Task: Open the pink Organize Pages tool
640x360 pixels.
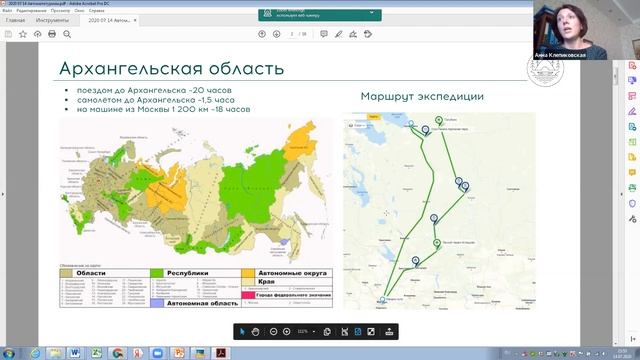Action: click(632, 96)
